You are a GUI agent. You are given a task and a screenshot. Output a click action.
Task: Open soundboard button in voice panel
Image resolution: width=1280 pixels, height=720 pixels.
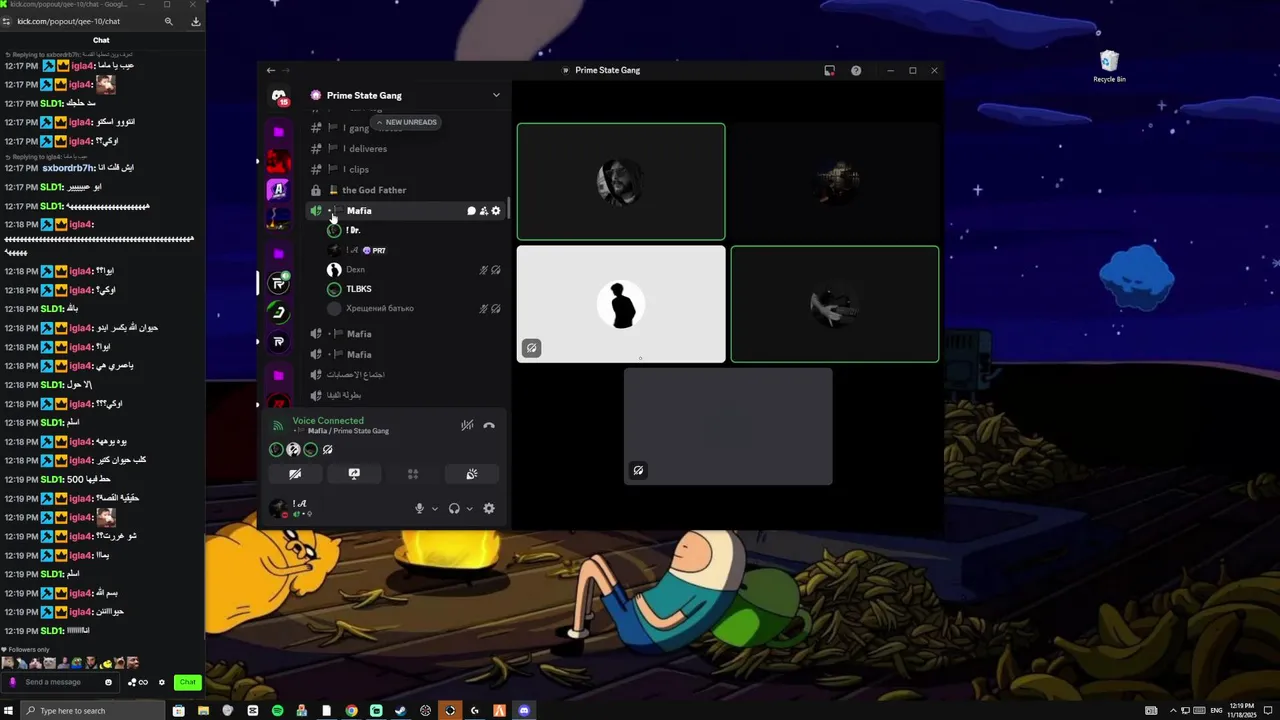point(472,474)
